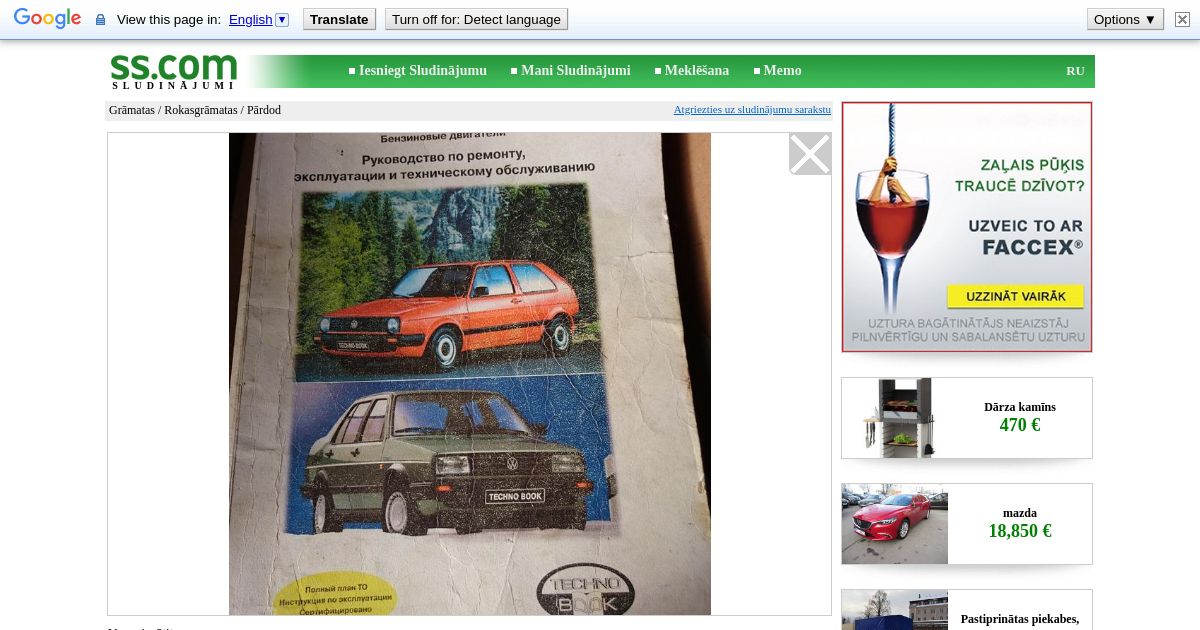Open Mani Sludinājumi menu item
Screen dimensions: 1200x630
575,71
